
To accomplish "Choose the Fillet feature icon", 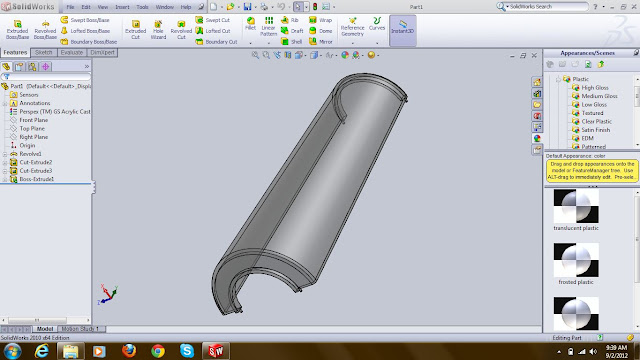I will [x=250, y=24].
